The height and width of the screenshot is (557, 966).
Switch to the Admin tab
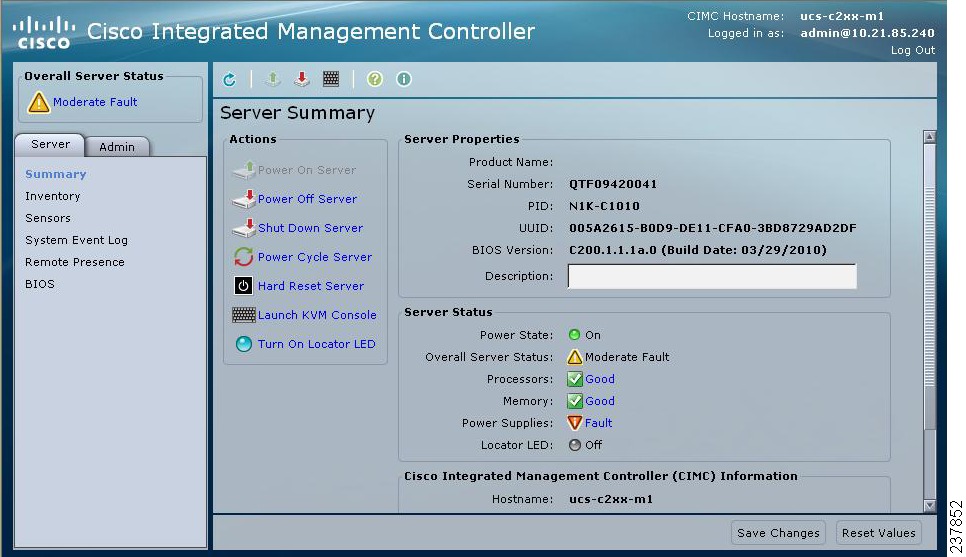[x=117, y=147]
